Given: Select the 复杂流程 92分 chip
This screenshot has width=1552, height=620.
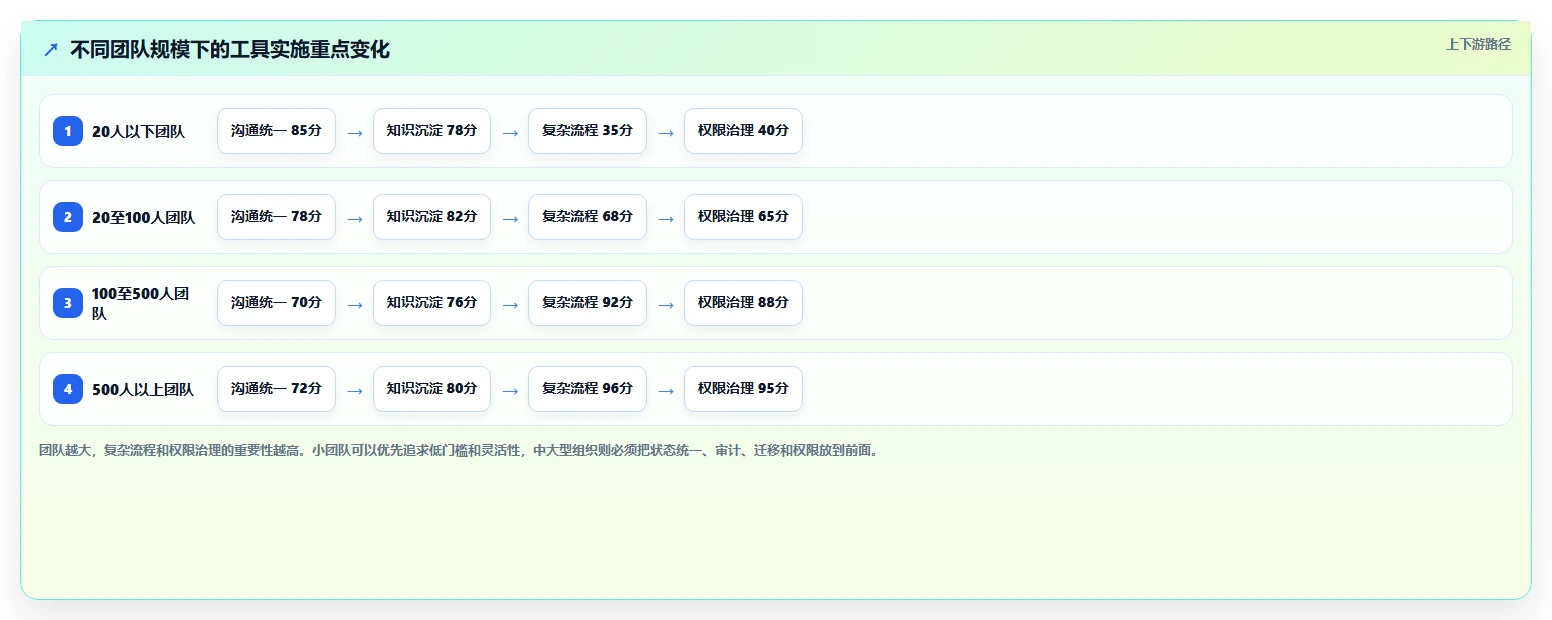Looking at the screenshot, I should pyautogui.click(x=587, y=303).
